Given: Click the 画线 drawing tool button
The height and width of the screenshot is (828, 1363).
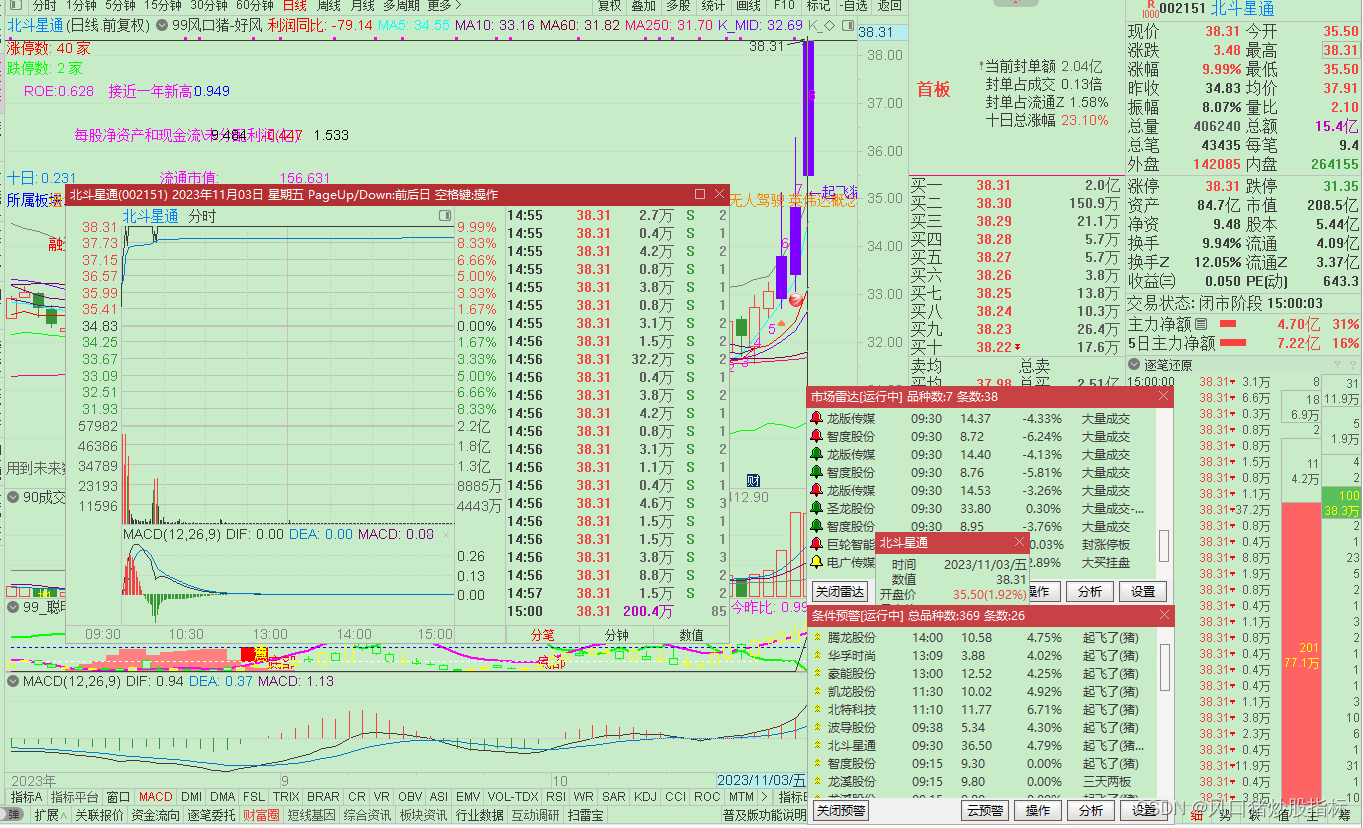Looking at the screenshot, I should point(748,6).
